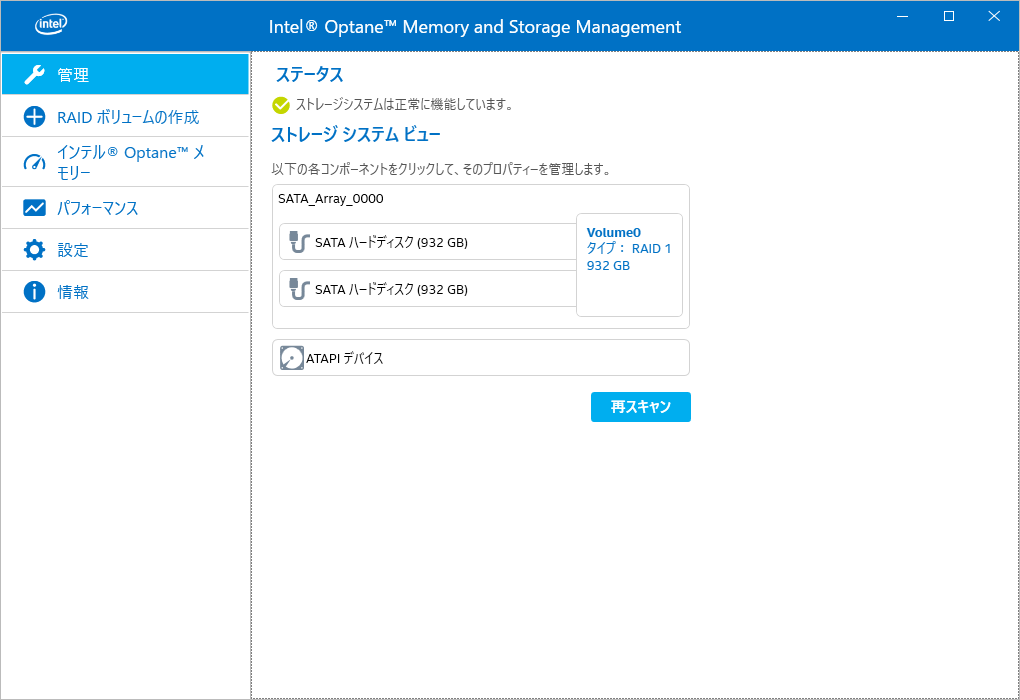Show the 情報 page
The image size is (1020, 700).
click(126, 291)
